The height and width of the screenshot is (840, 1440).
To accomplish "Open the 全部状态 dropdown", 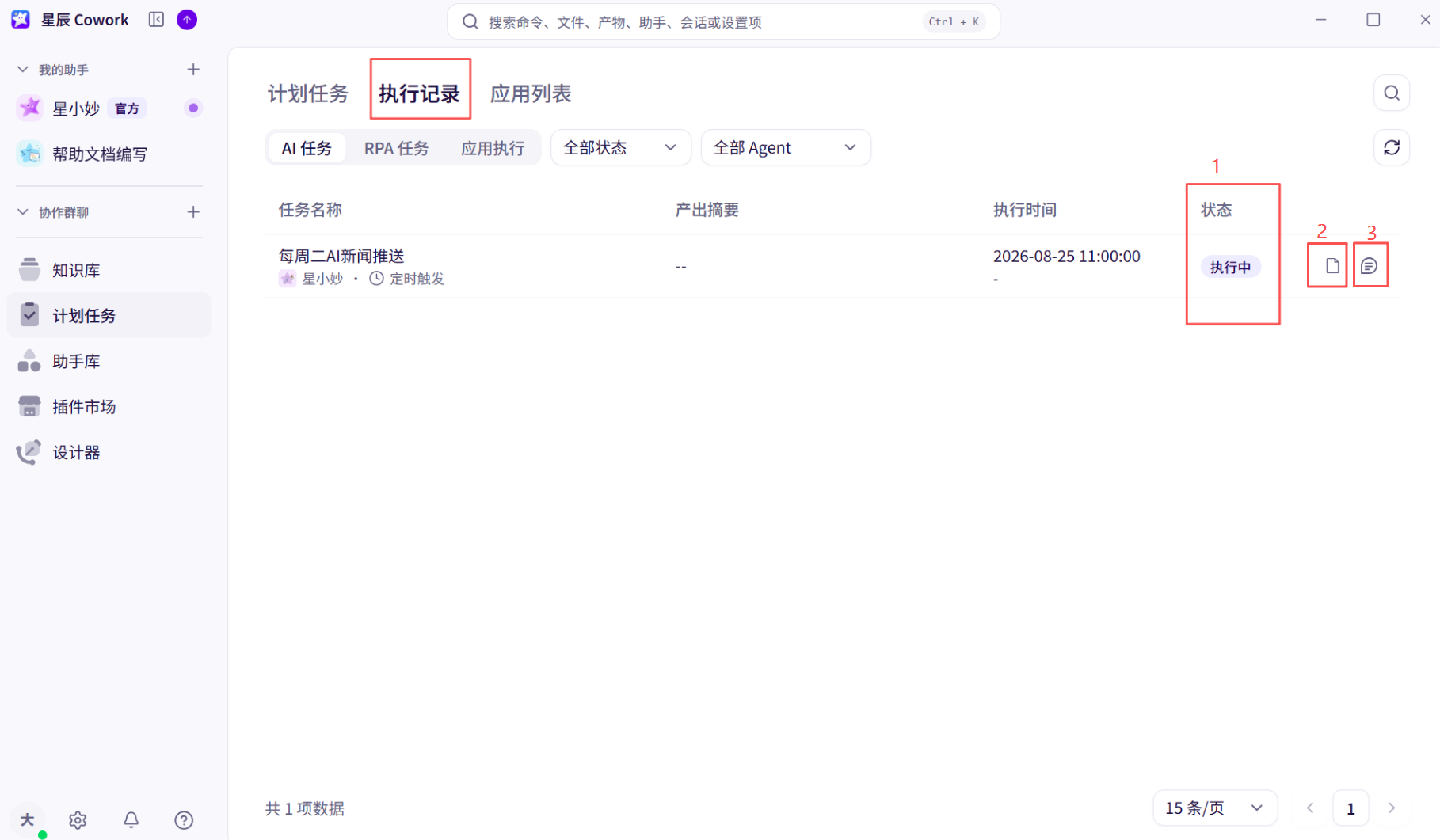I will click(x=620, y=147).
